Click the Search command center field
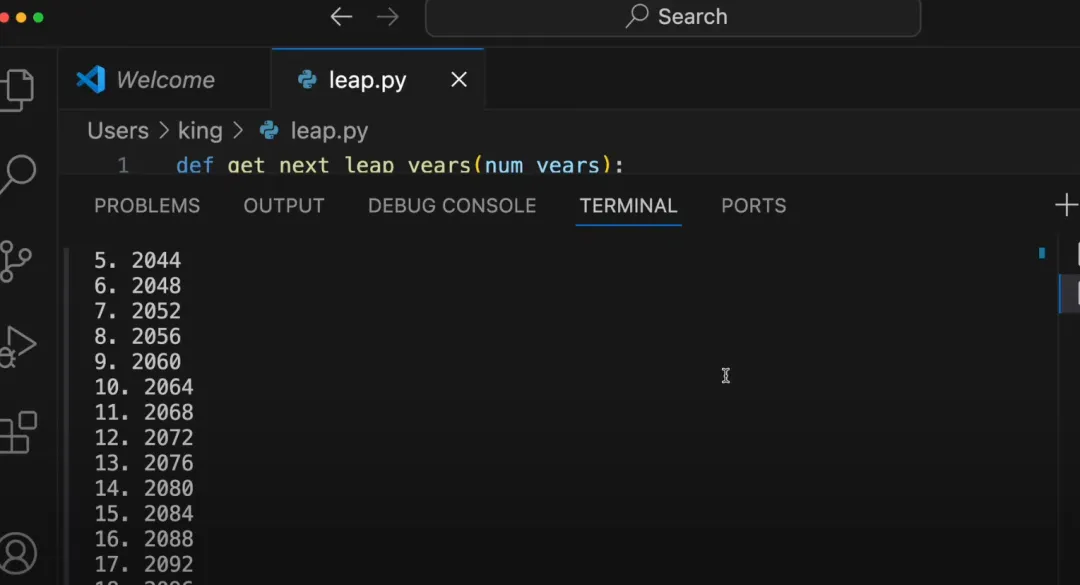1080x585 pixels. [x=673, y=17]
